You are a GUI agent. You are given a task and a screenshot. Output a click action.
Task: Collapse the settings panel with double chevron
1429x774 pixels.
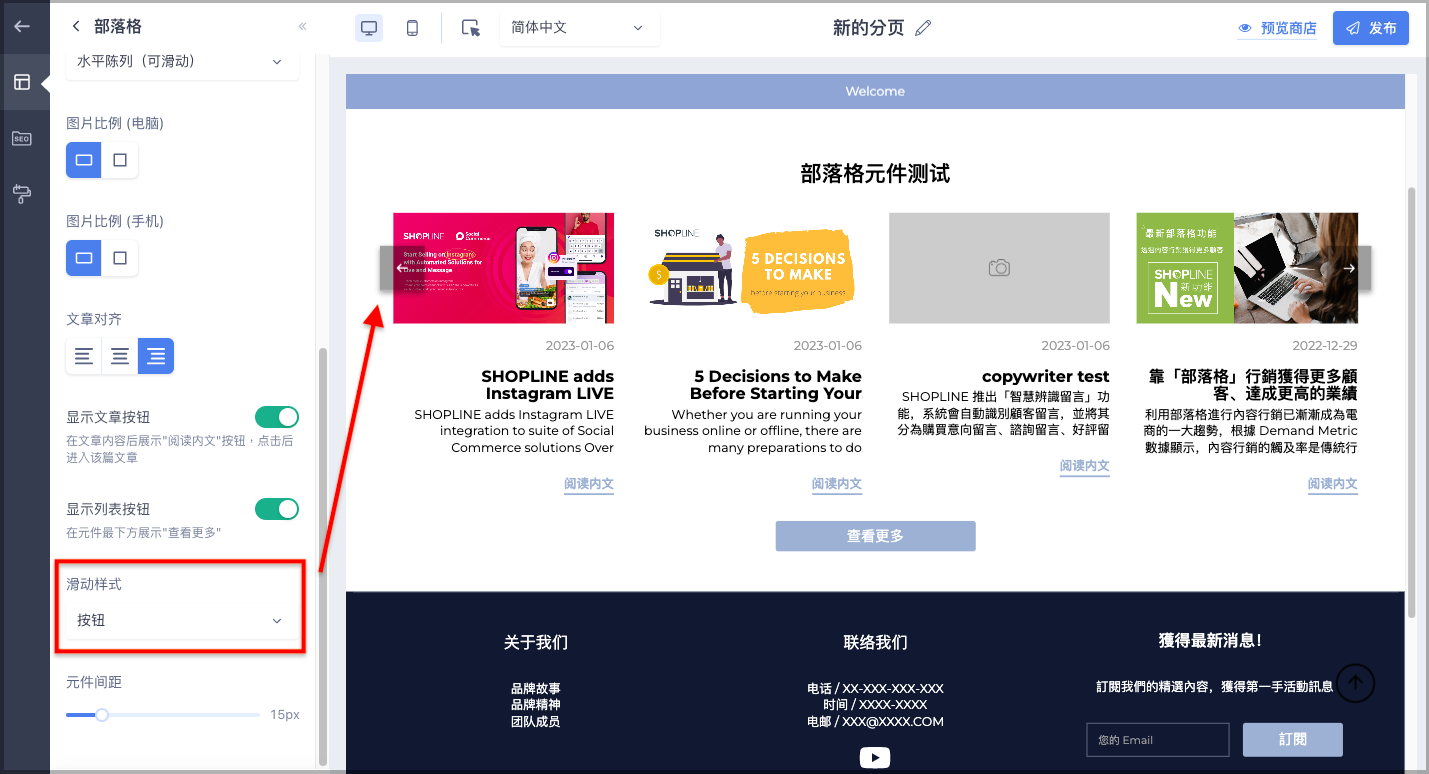302,27
